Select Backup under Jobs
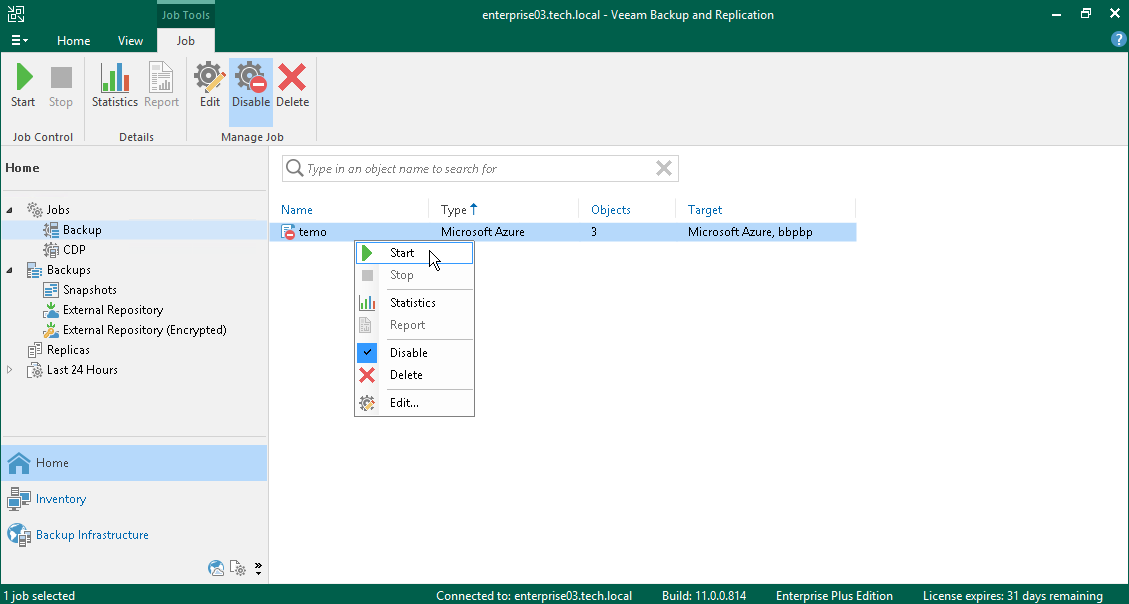The image size is (1129, 604). 81,230
